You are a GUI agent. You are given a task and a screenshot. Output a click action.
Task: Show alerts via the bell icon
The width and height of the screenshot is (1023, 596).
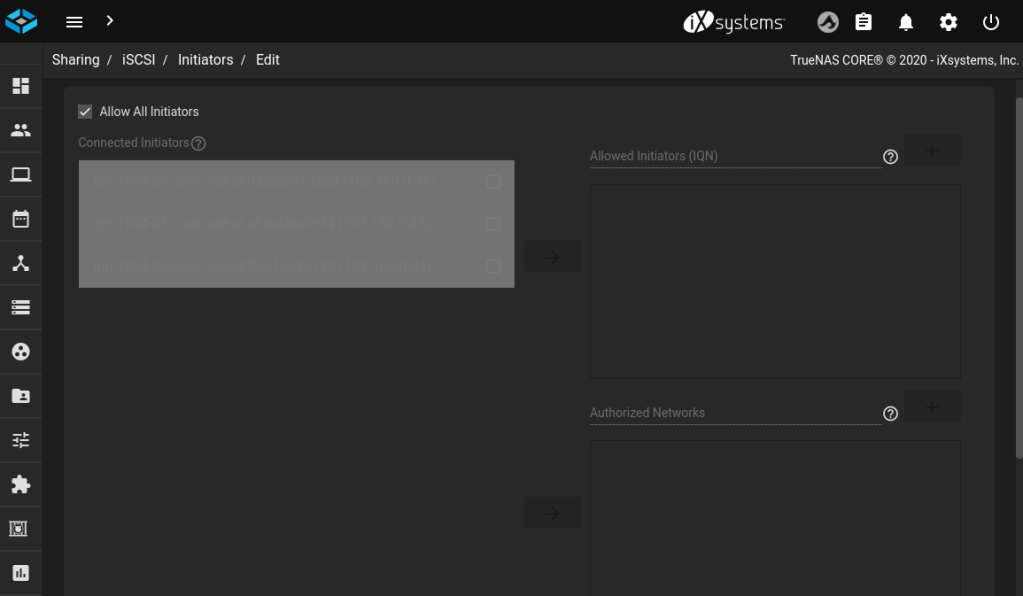tap(906, 22)
